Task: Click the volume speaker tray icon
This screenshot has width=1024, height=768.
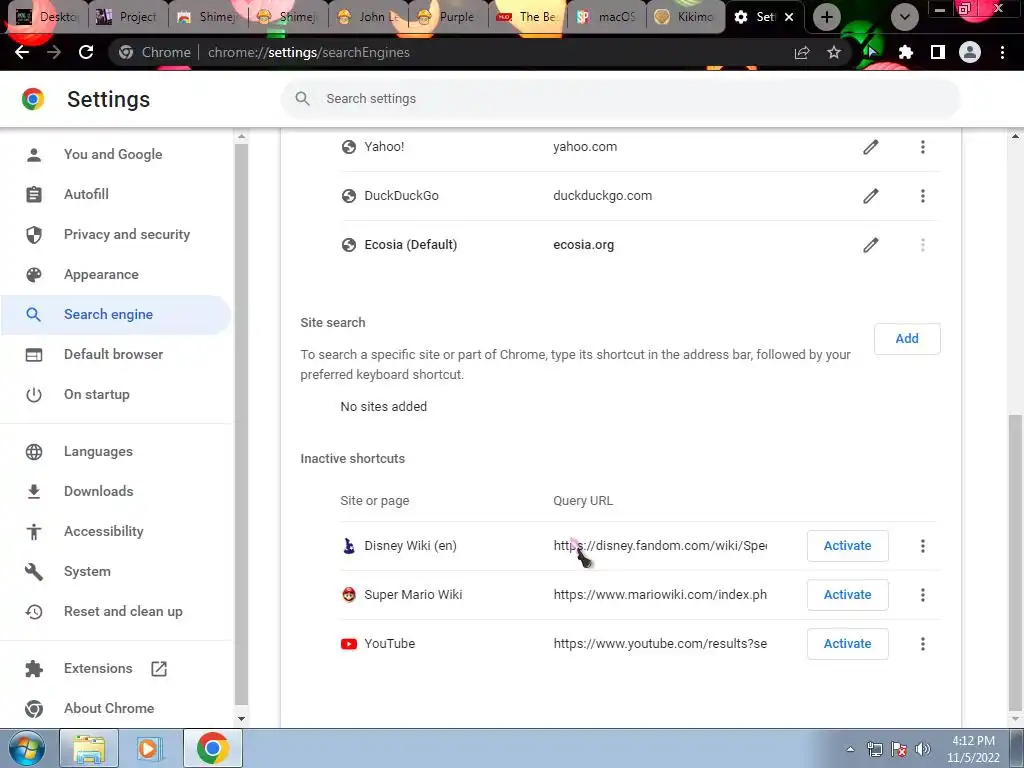Action: pos(923,749)
